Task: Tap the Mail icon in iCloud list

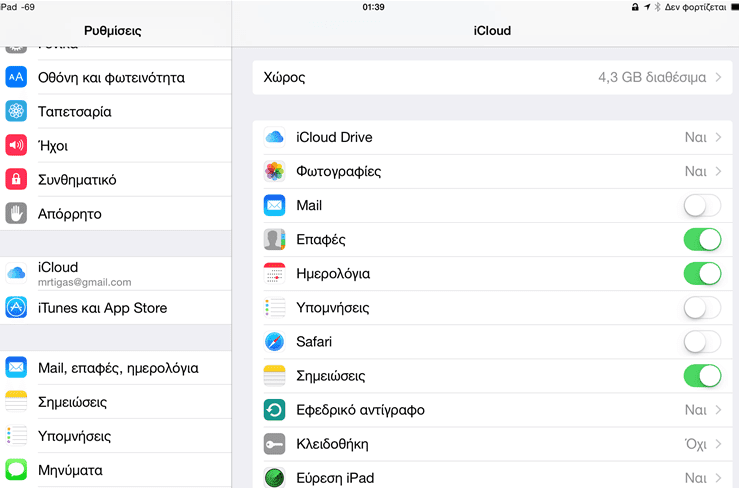Action: (274, 205)
